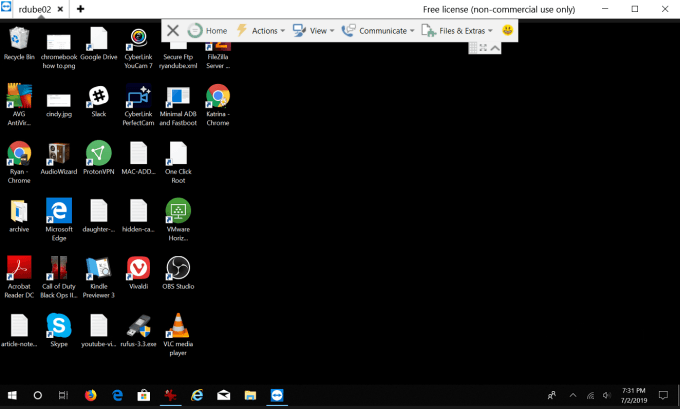The width and height of the screenshot is (680, 409).
Task: Select the VMware Horizon shortcut
Action: pos(178,219)
